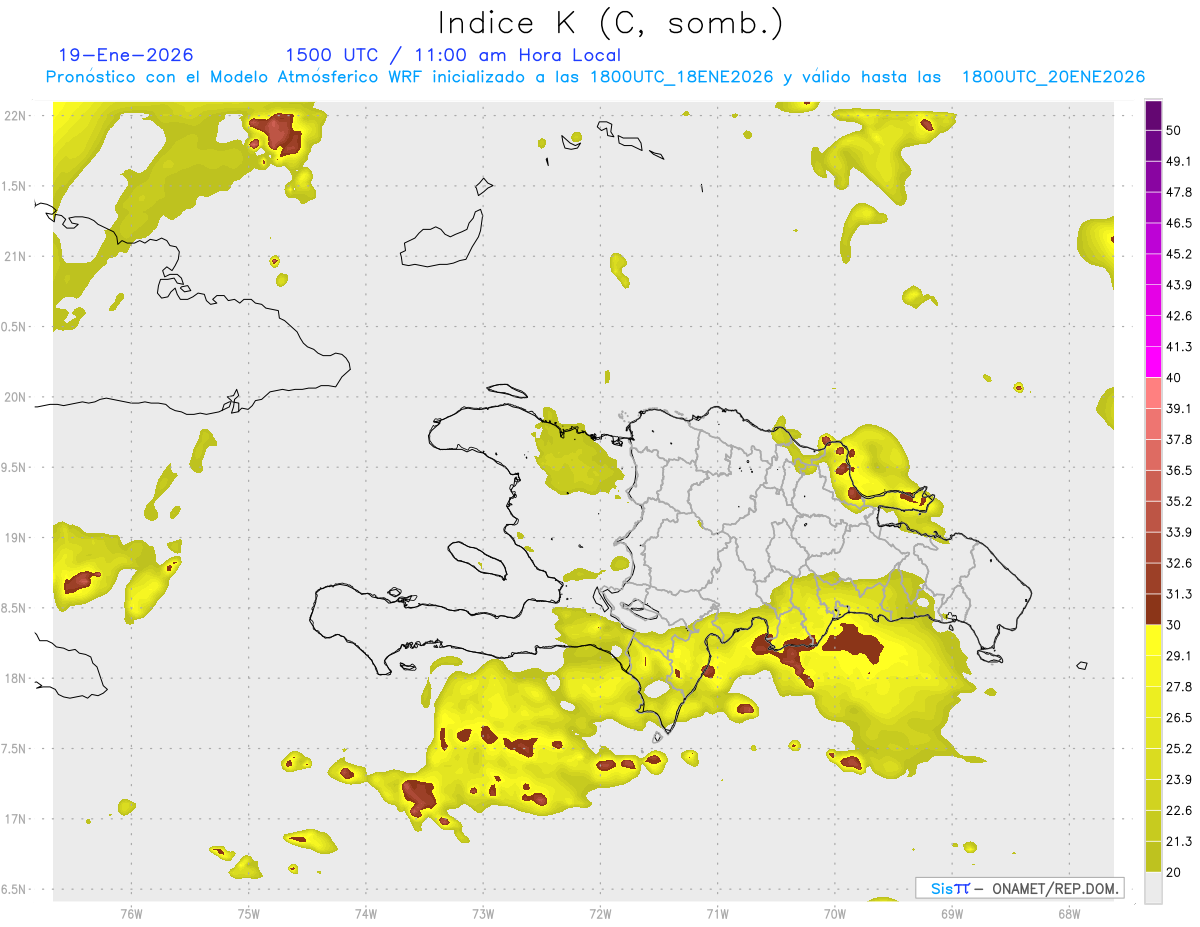Click the '69W' longitude label
The height and width of the screenshot is (927, 1200).
pyautogui.click(x=952, y=914)
